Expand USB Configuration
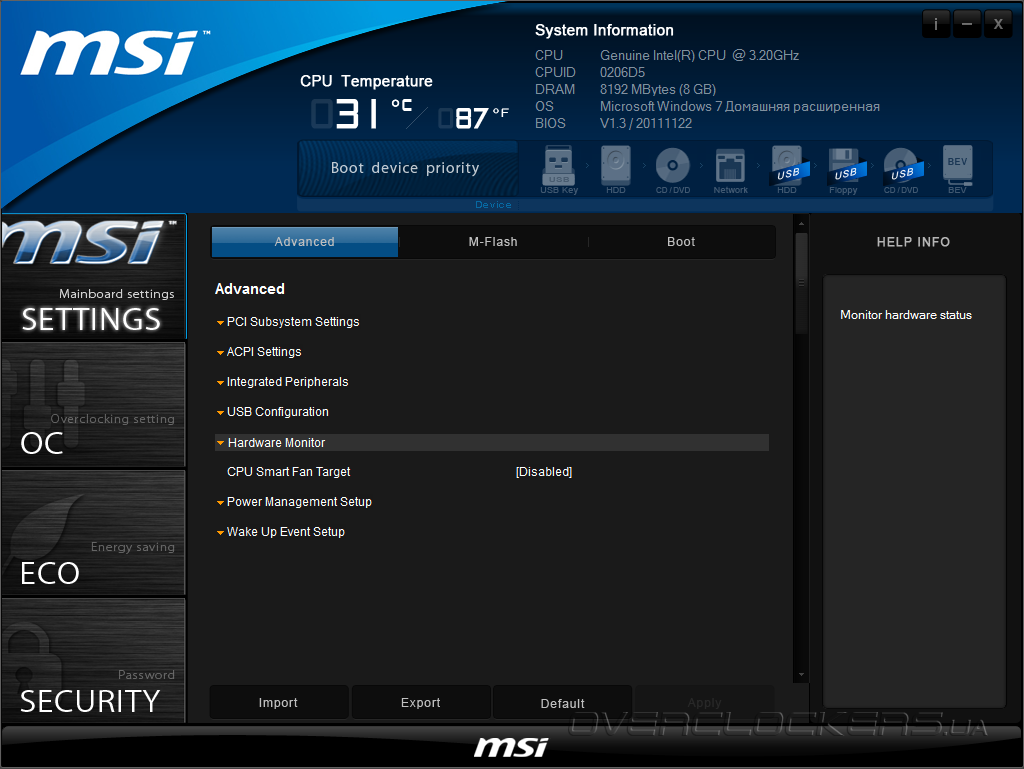1024x769 pixels. [x=273, y=412]
